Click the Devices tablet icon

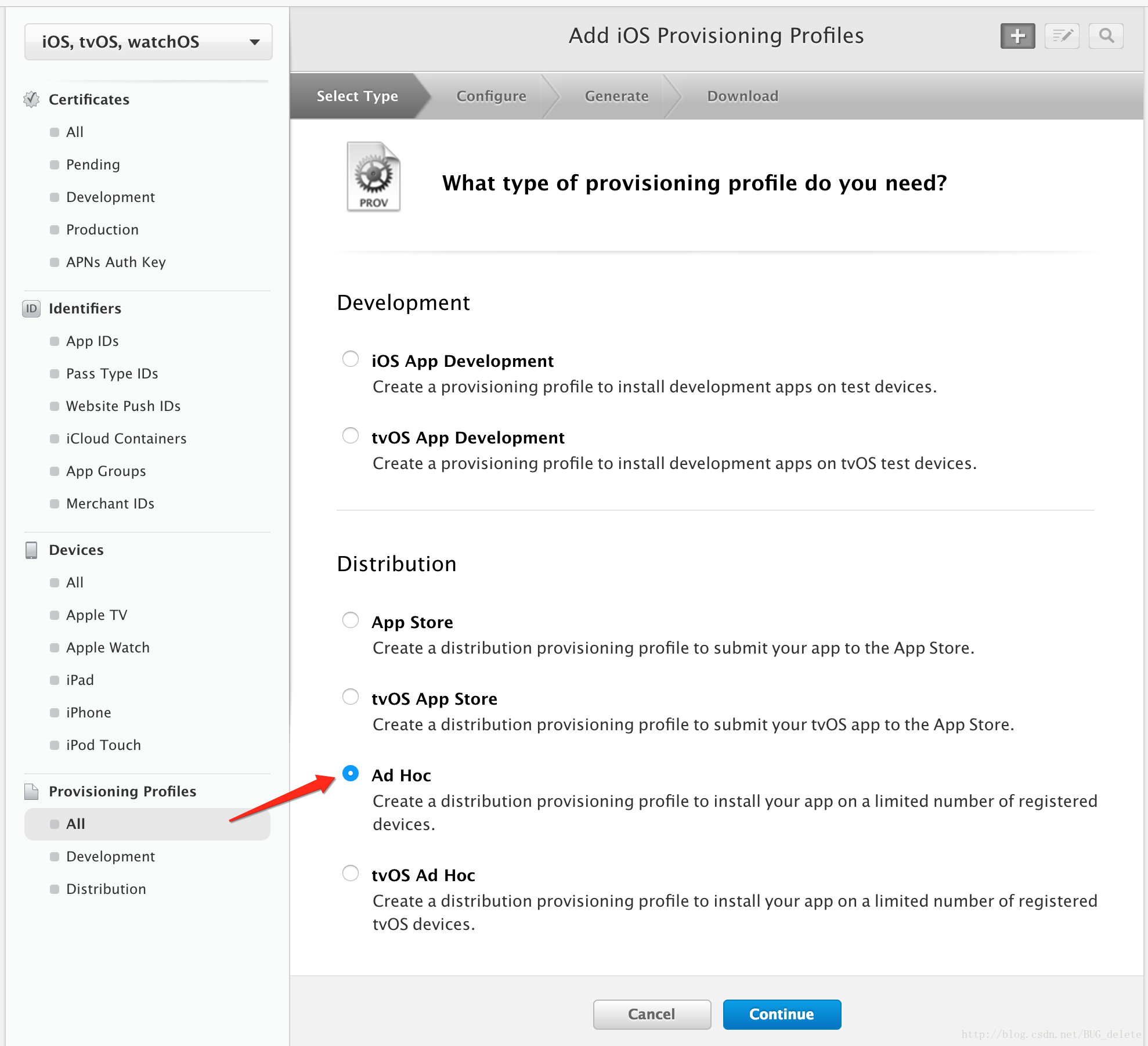pyautogui.click(x=31, y=550)
